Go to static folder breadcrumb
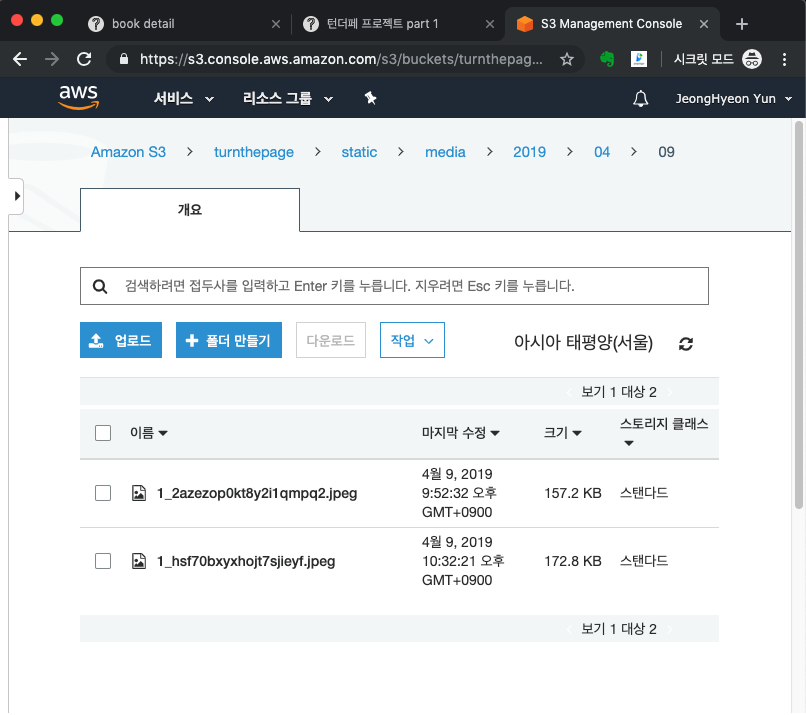Viewport: 806px width, 715px height. [x=359, y=152]
